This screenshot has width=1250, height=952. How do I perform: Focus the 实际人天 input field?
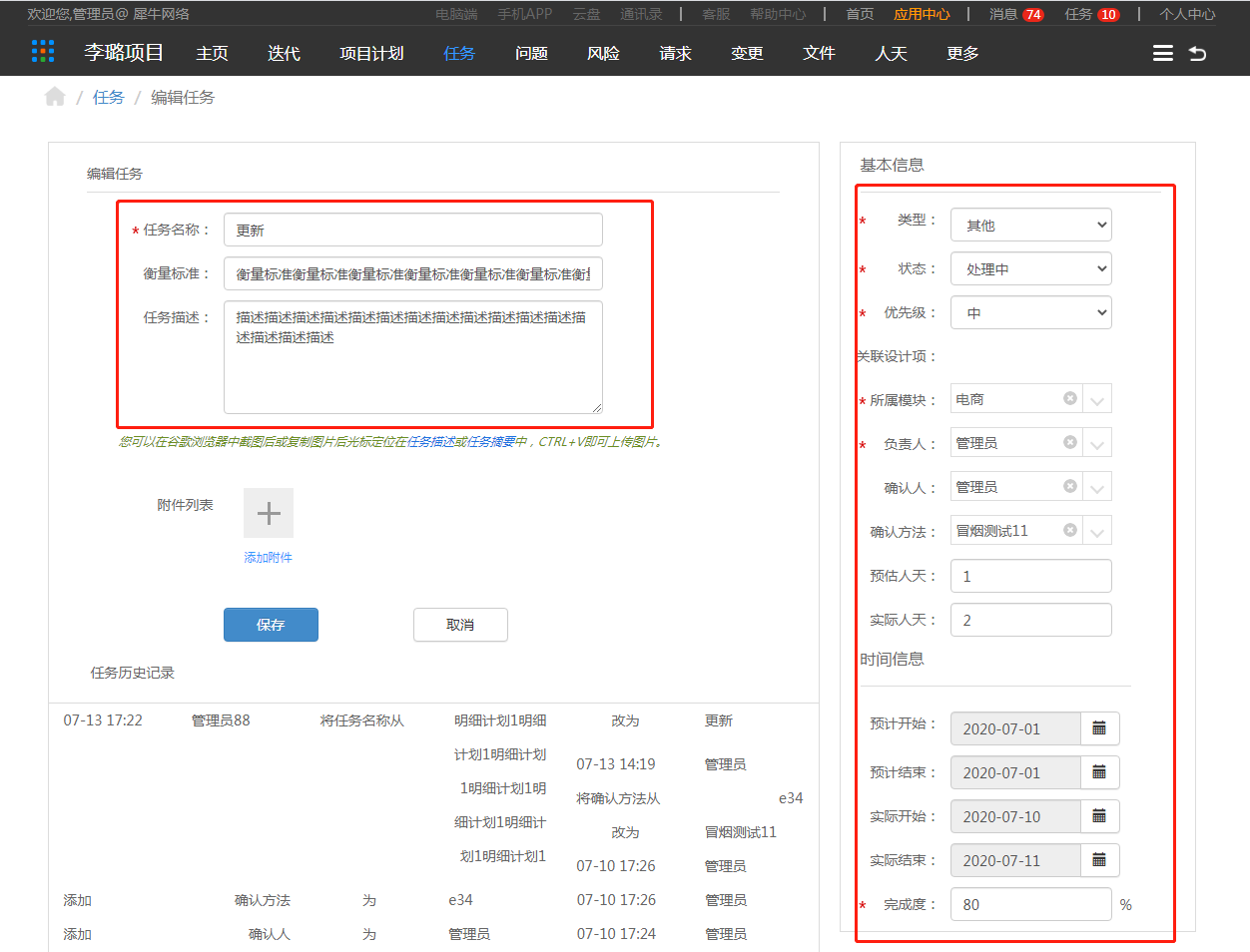1031,620
